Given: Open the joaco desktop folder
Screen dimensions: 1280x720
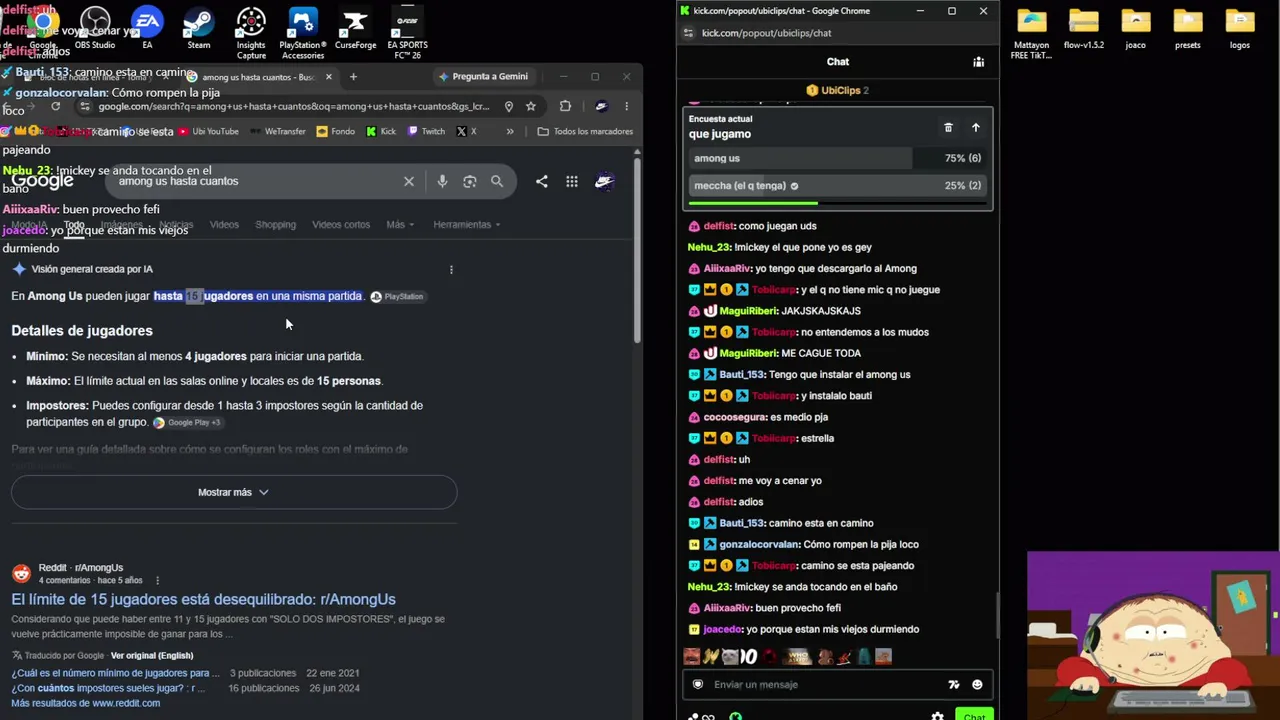Looking at the screenshot, I should point(1135,28).
